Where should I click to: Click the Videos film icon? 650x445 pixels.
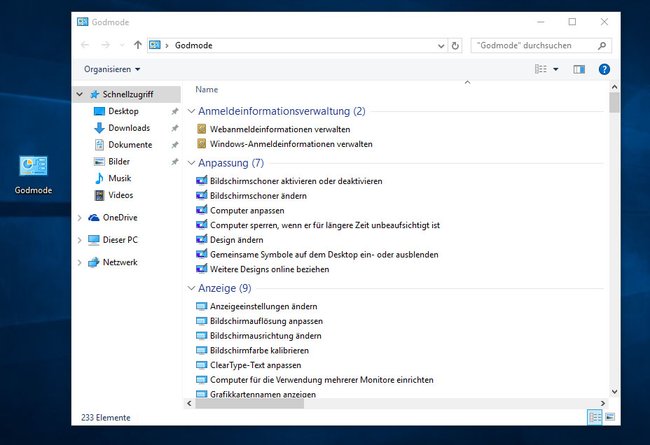pyautogui.click(x=99, y=195)
